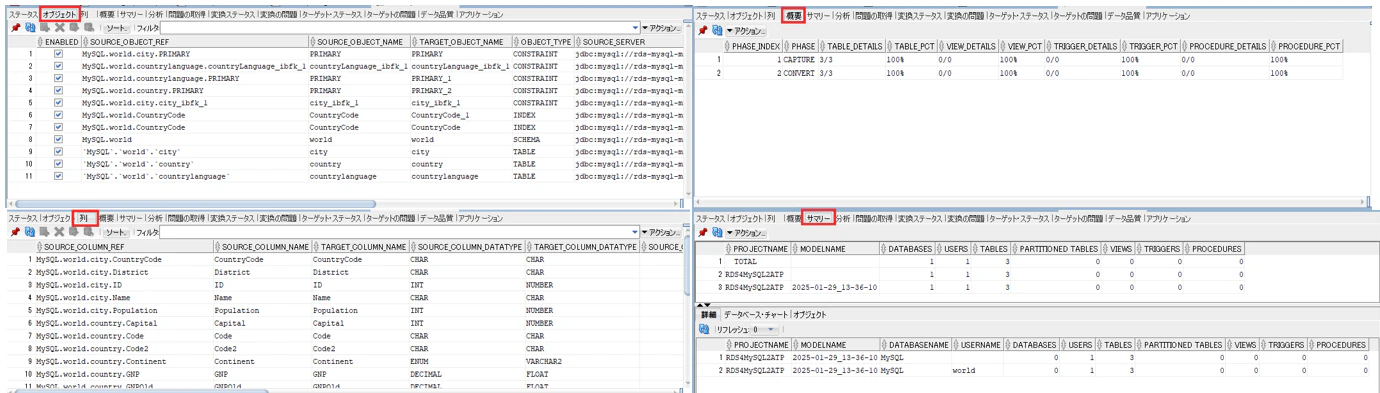The height and width of the screenshot is (393, 1380).
Task: Switch to the 概要 tab in the top-right panel
Action: click(x=793, y=16)
